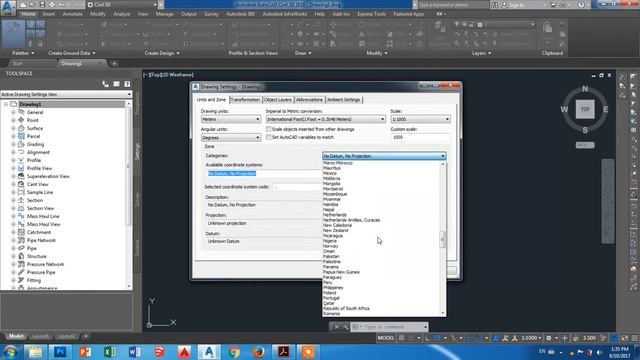Click the Layout1 tab at bottom
The image size is (640, 360).
[x=40, y=336]
